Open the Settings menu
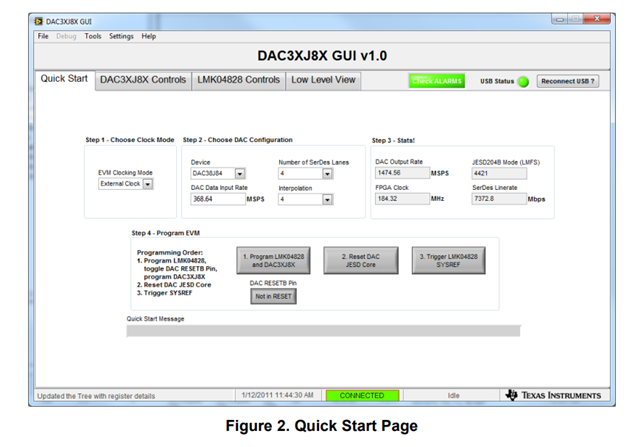The image size is (640, 447). (x=121, y=36)
